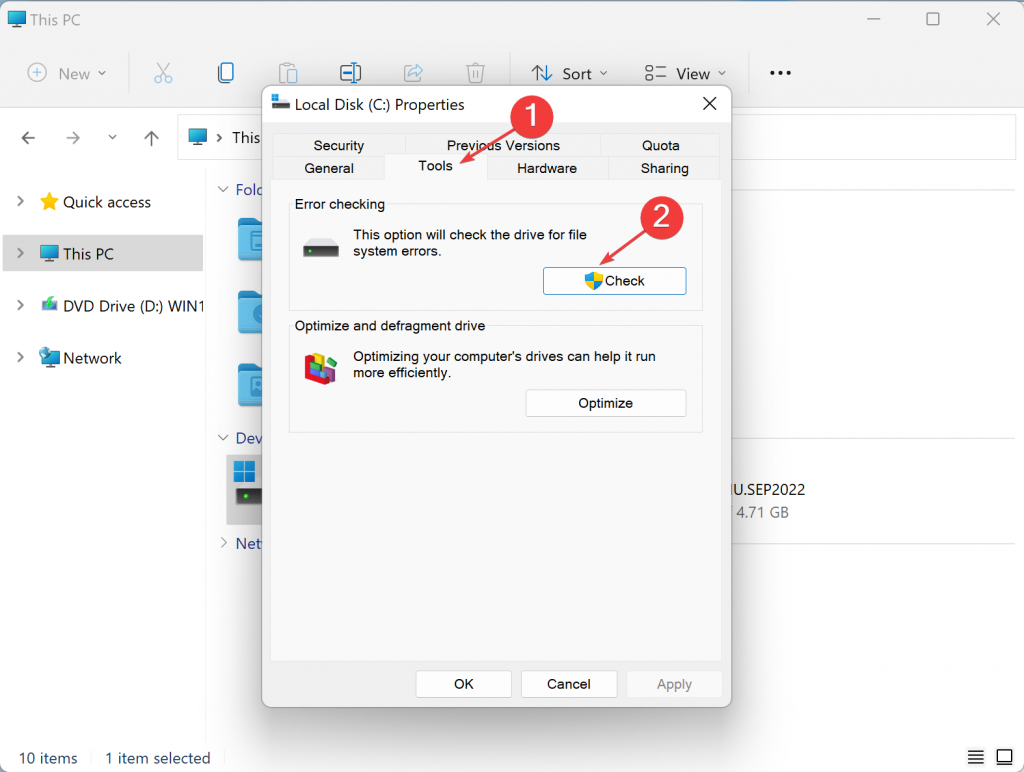
Task: Click the Cut scissors icon in toolbar
Action: click(x=163, y=73)
